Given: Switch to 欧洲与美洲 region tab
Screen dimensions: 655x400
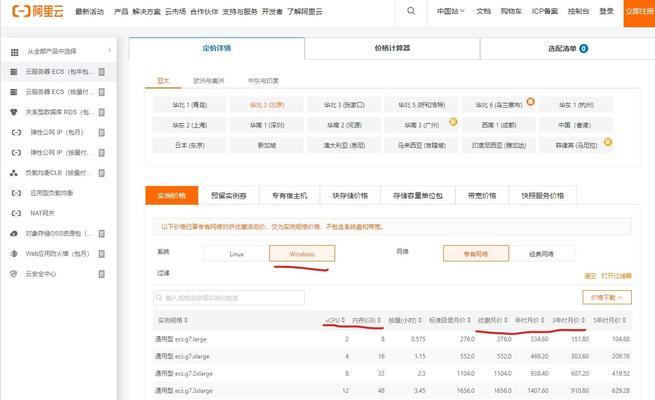Looking at the screenshot, I should (x=208, y=81).
